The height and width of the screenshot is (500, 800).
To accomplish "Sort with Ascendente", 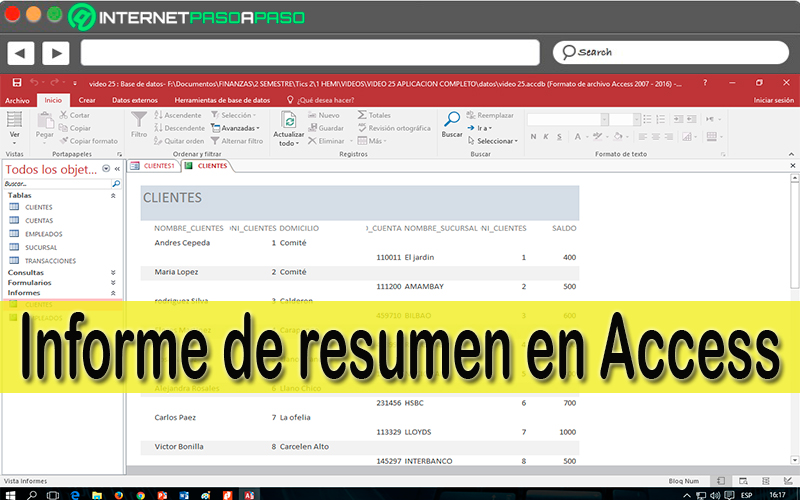I will [x=178, y=115].
